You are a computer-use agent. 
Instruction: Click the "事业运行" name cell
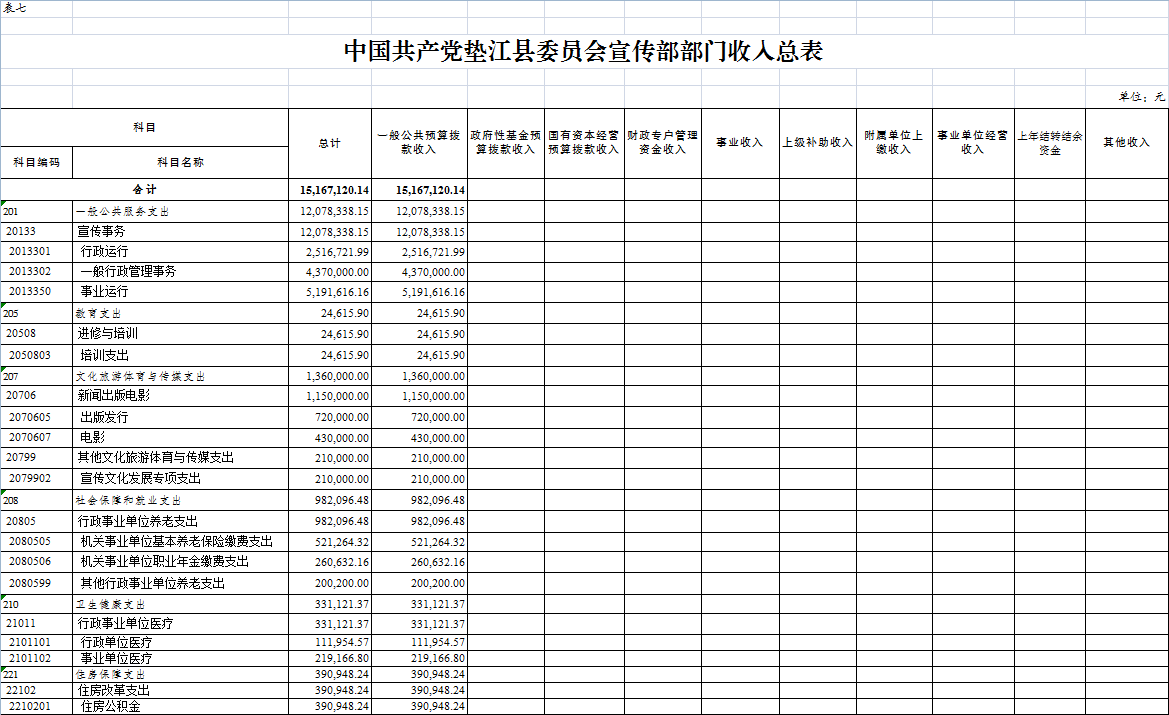point(180,292)
